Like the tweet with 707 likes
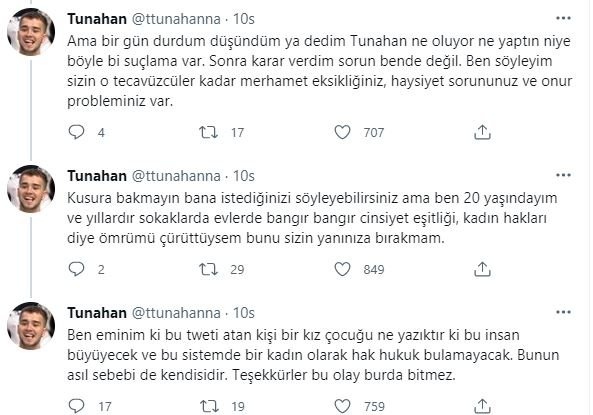This screenshot has height=415, width=593. pyautogui.click(x=342, y=132)
